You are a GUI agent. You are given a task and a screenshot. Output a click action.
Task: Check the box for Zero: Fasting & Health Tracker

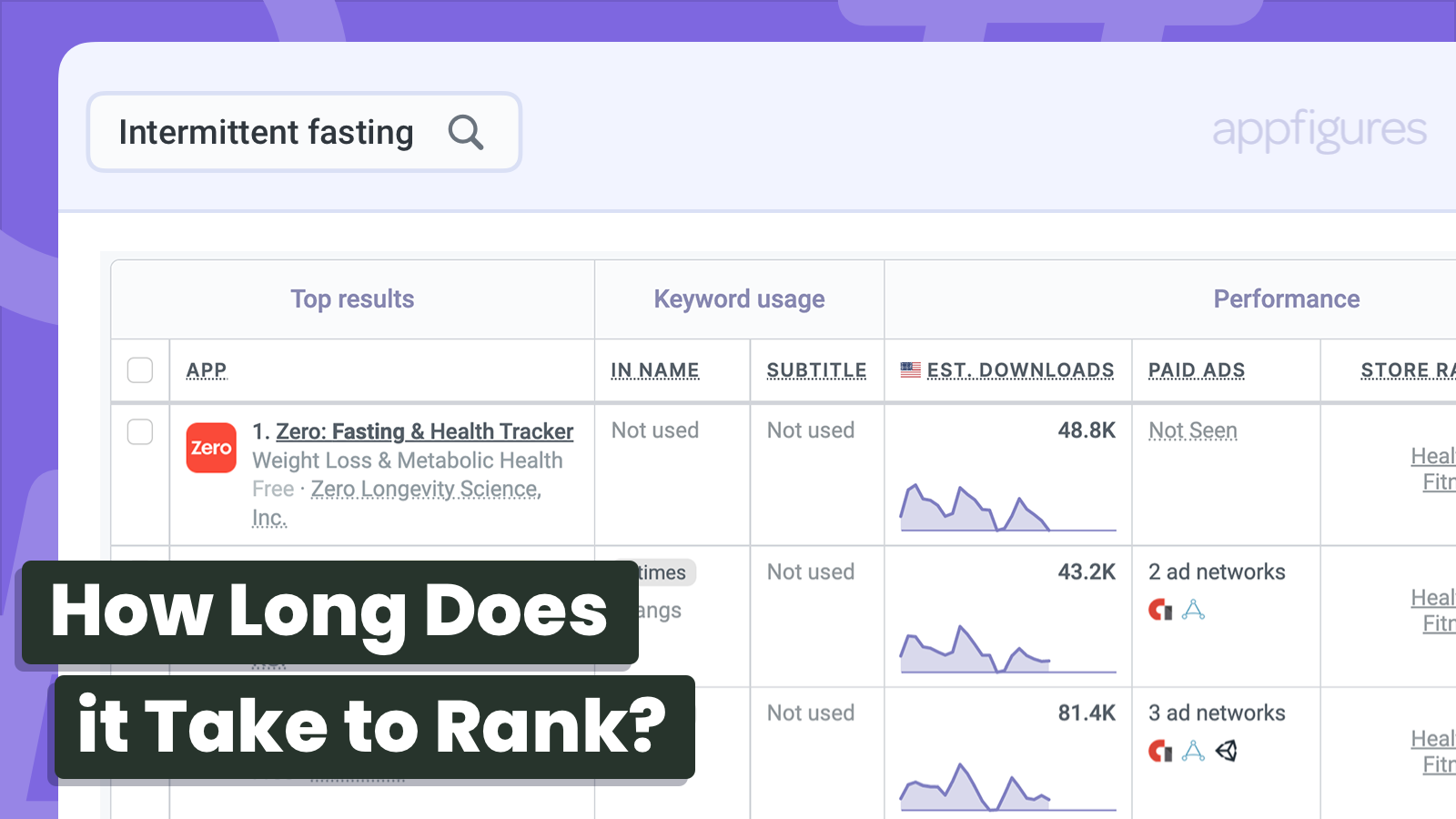[140, 431]
